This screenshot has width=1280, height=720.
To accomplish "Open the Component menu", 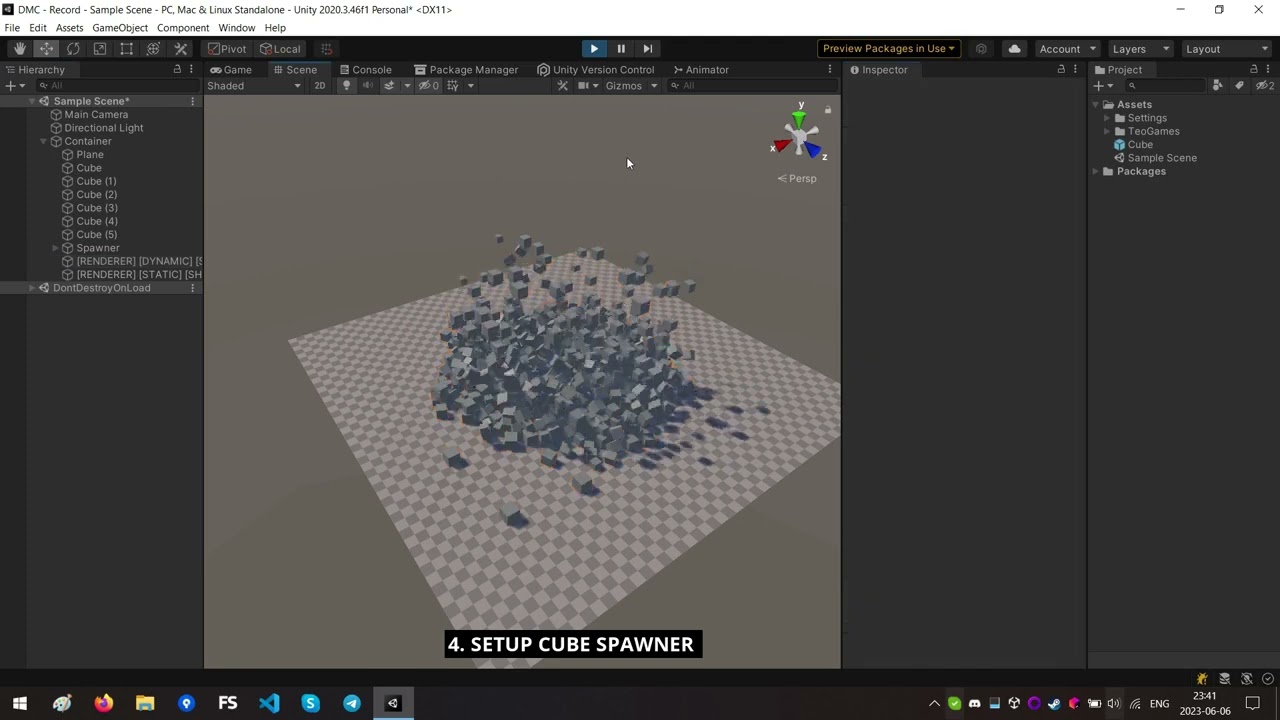I will click(183, 28).
